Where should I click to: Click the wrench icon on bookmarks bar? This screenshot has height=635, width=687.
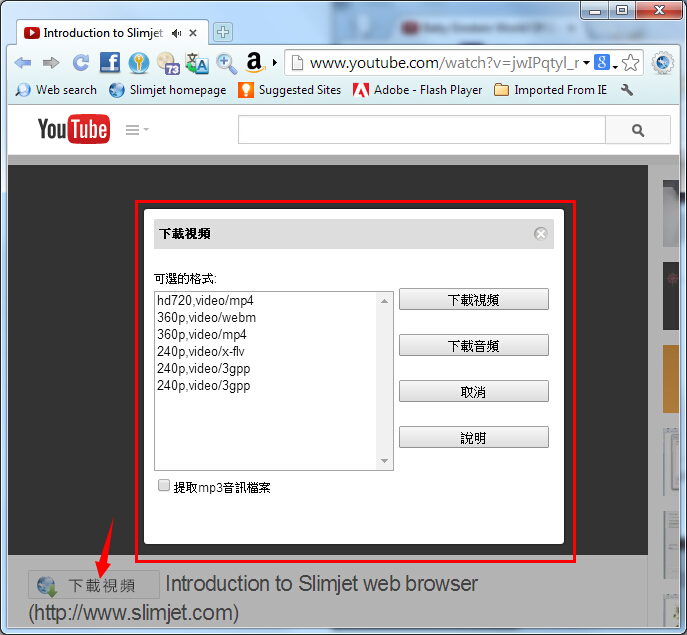point(627,90)
